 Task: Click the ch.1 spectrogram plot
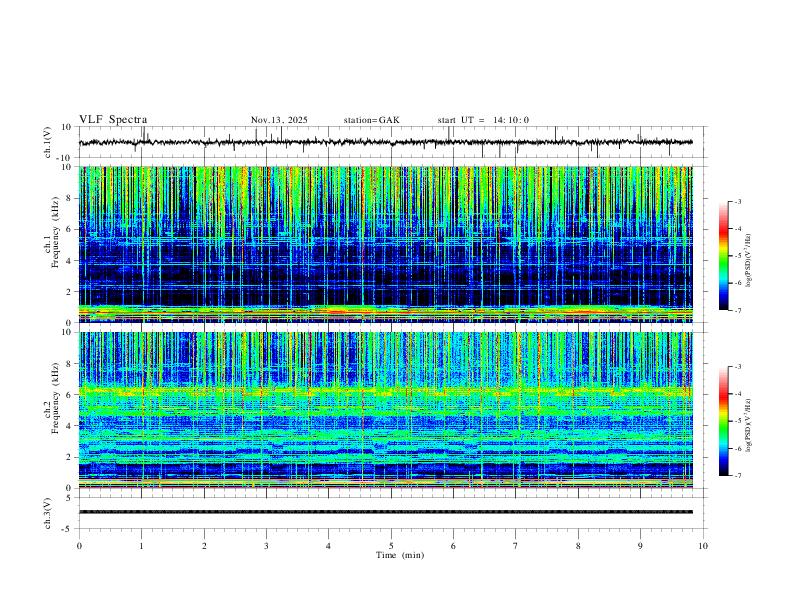[386, 244]
